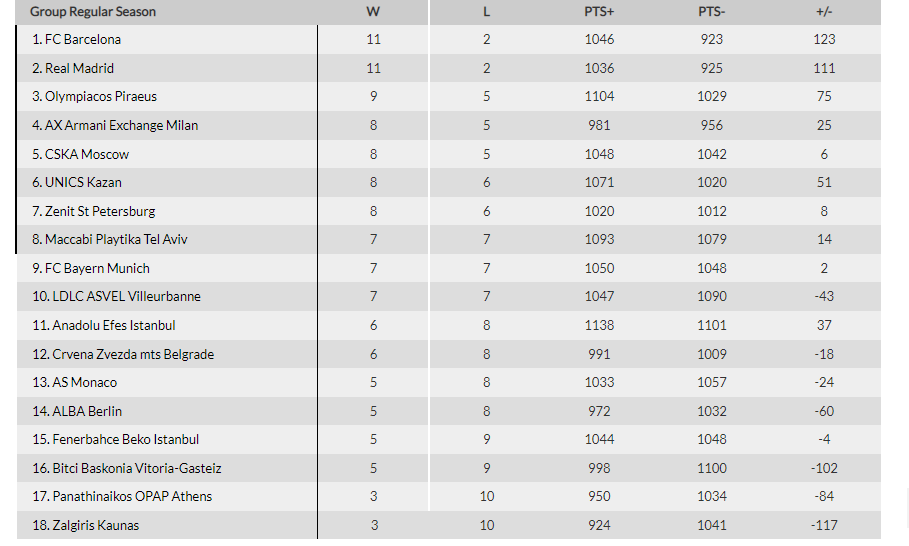Sort by PTS- column header
The image size is (909, 546).
[x=711, y=12]
